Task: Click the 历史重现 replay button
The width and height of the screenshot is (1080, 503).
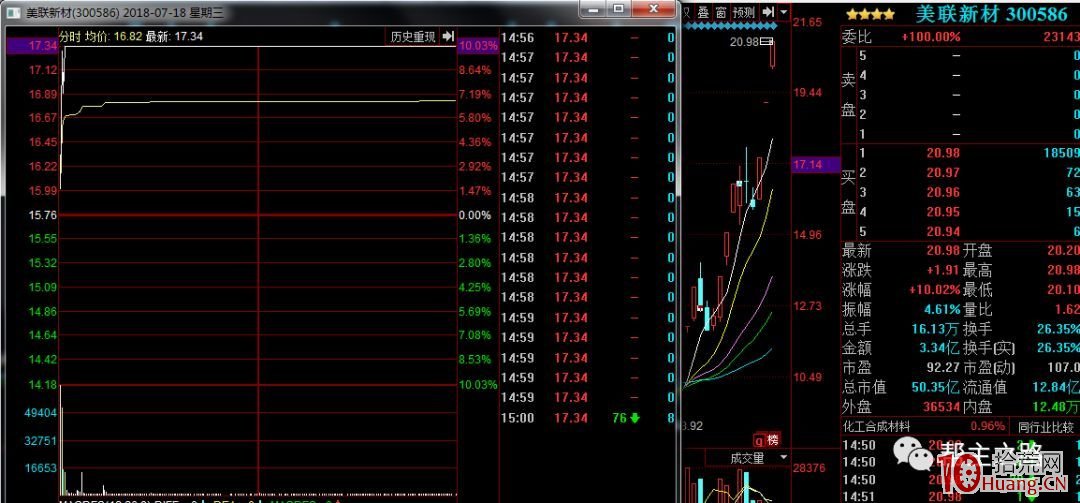Action: point(413,37)
